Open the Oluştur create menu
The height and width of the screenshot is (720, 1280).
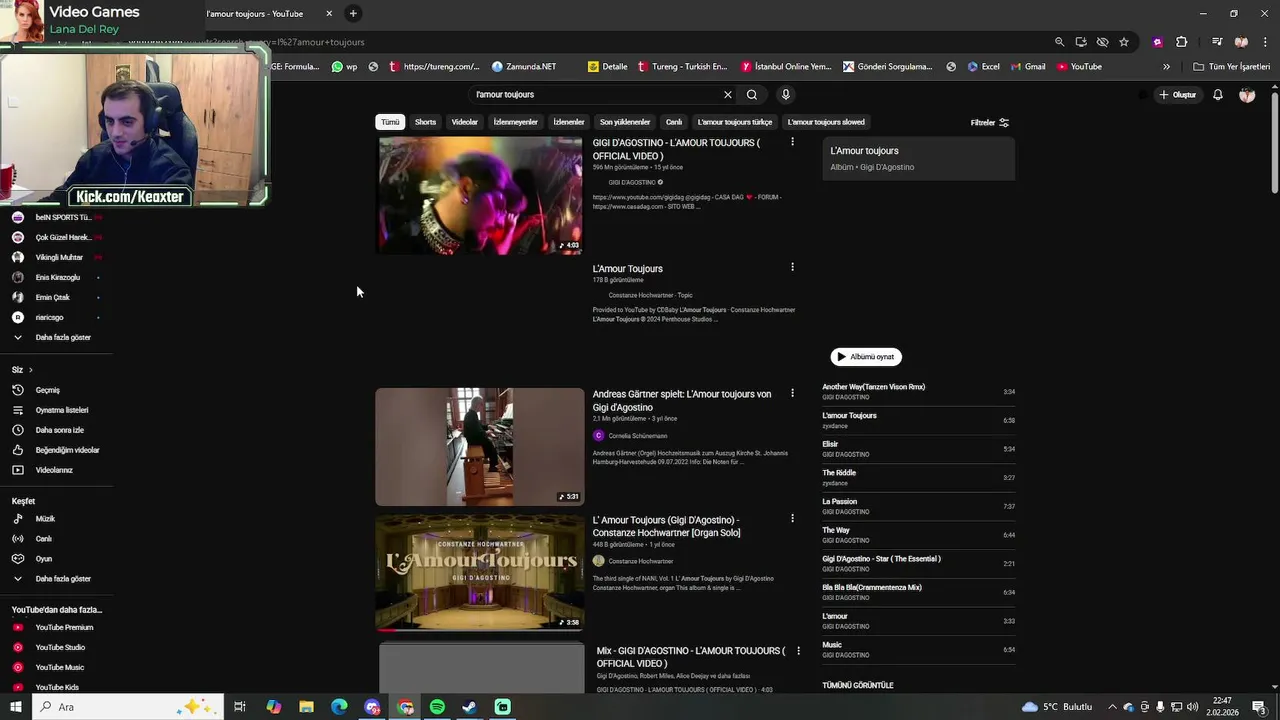[x=1177, y=95]
